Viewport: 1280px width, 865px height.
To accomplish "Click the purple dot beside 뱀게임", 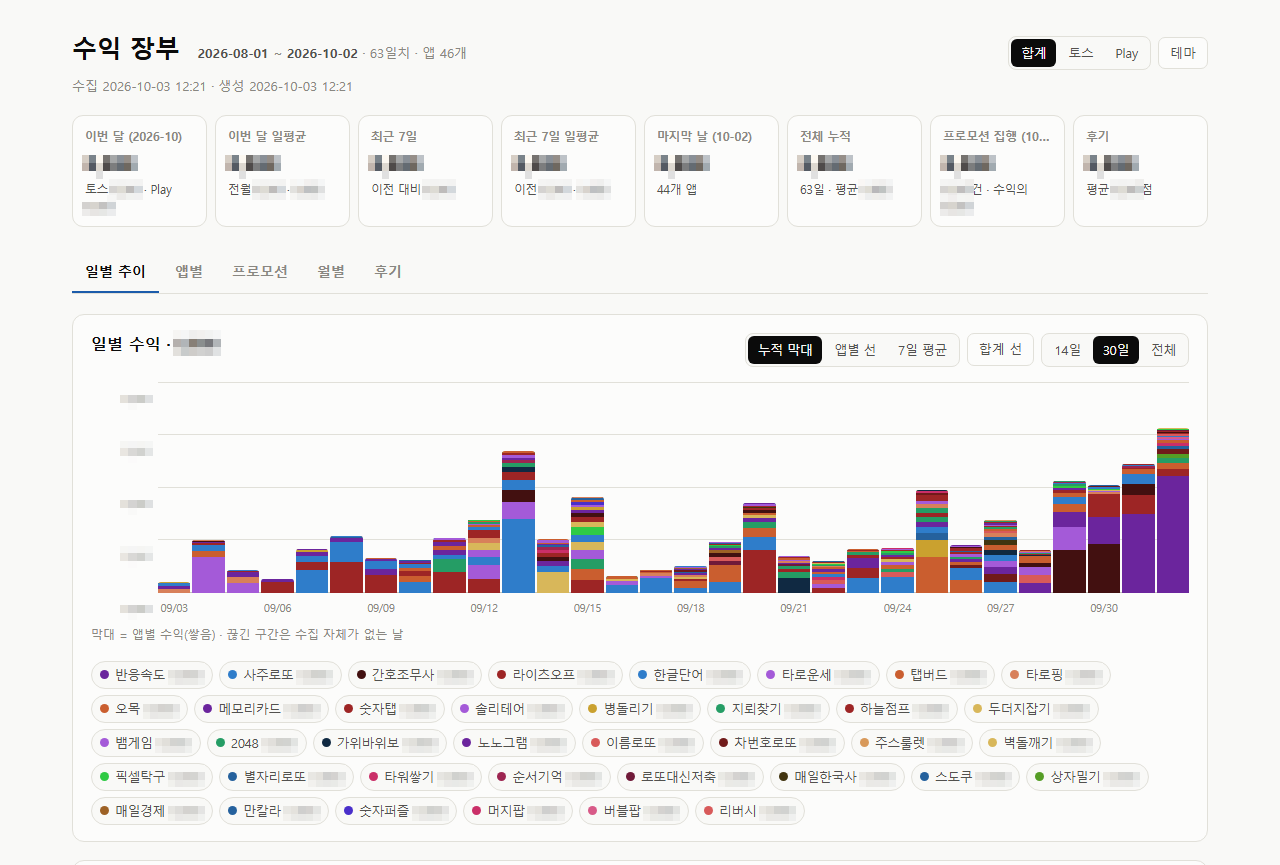I will pos(104,743).
